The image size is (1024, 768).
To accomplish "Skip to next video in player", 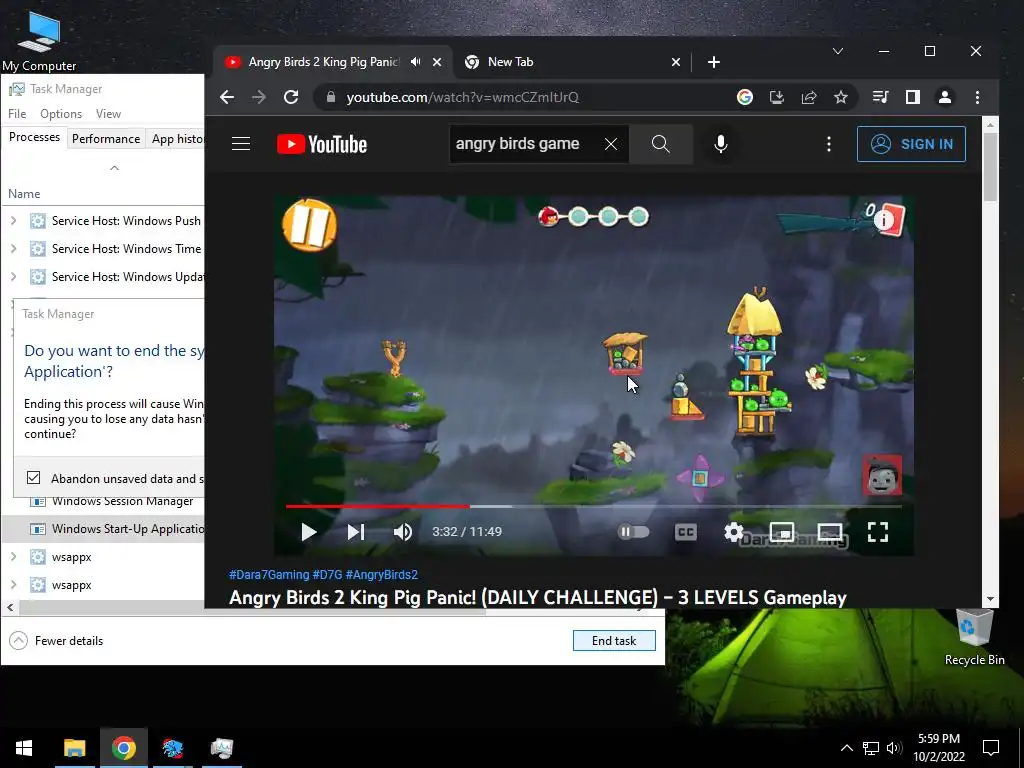I will coord(356,532).
